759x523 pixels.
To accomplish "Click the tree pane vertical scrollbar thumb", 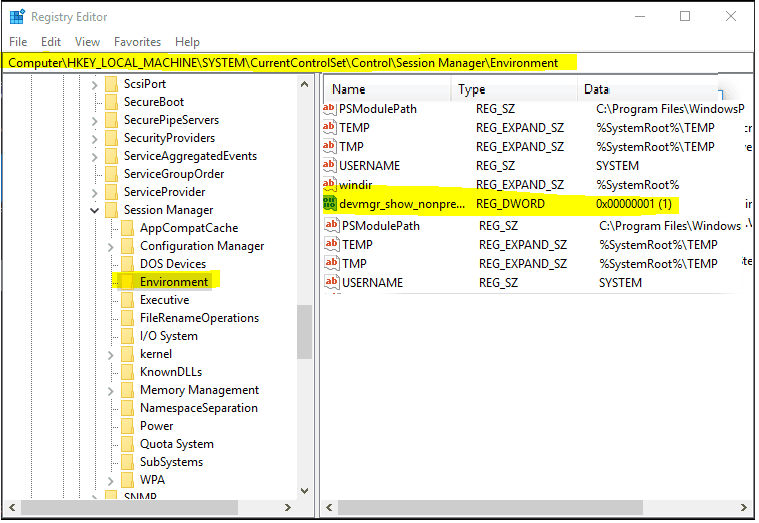I will (x=304, y=332).
